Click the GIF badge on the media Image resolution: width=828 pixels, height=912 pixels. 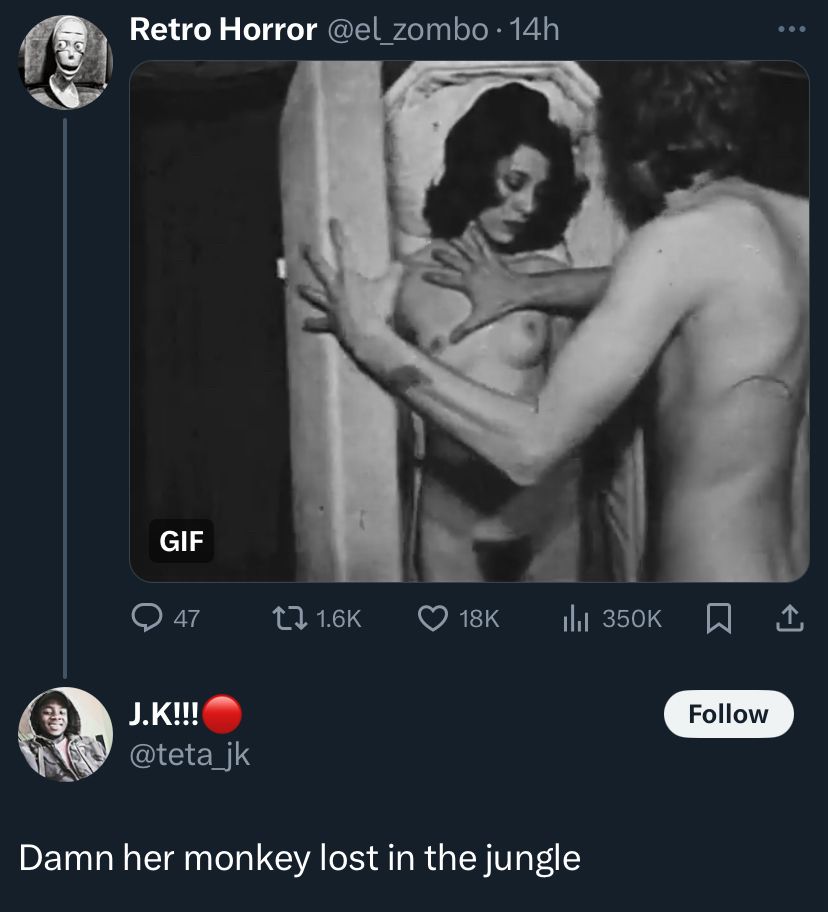click(x=181, y=542)
